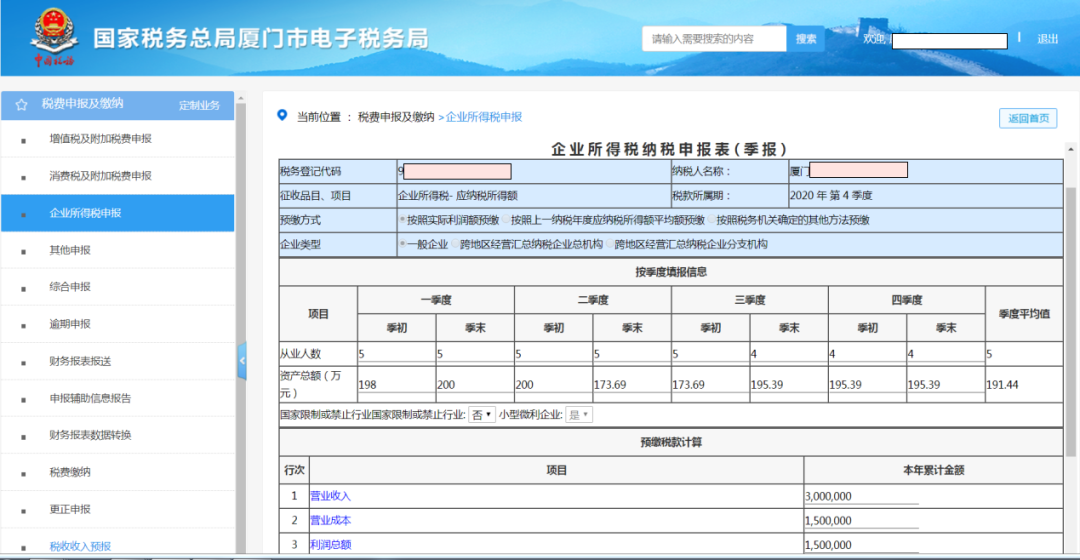The height and width of the screenshot is (560, 1080).
Task: Collapse sidebar using the blue arrow handle
Action: [242, 360]
